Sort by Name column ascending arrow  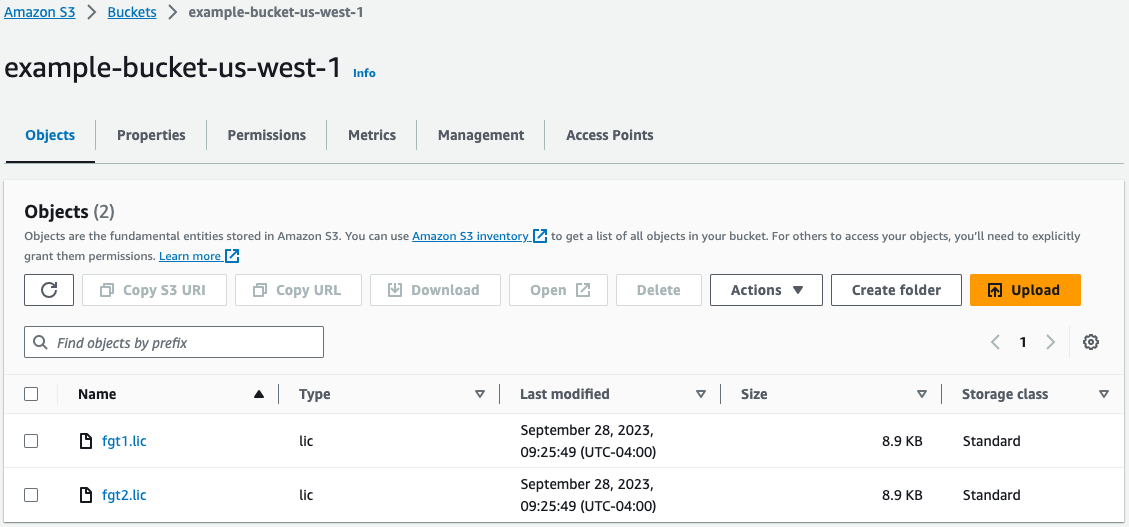point(259,394)
